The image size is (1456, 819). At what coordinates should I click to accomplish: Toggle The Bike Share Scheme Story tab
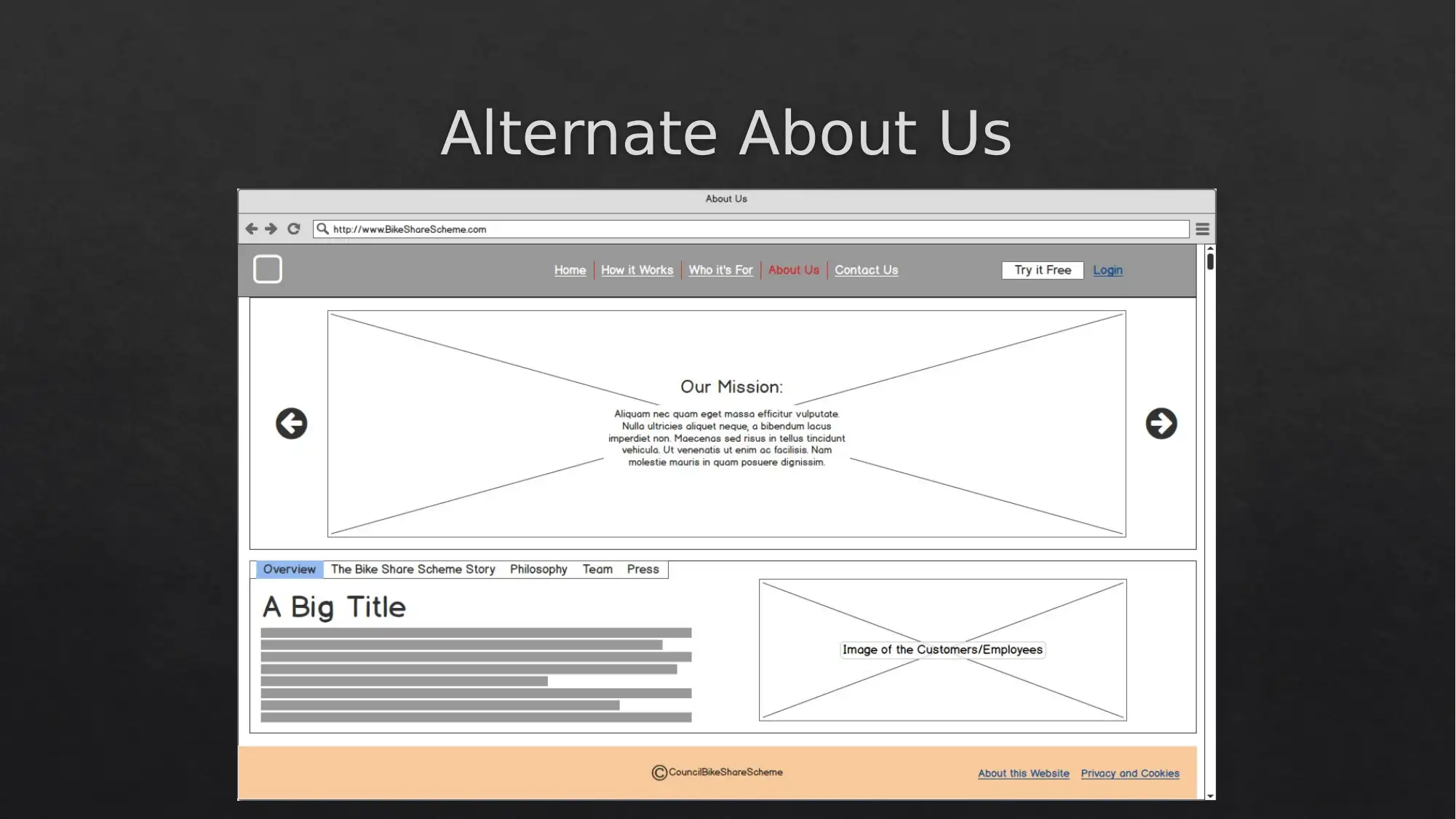pyautogui.click(x=413, y=569)
